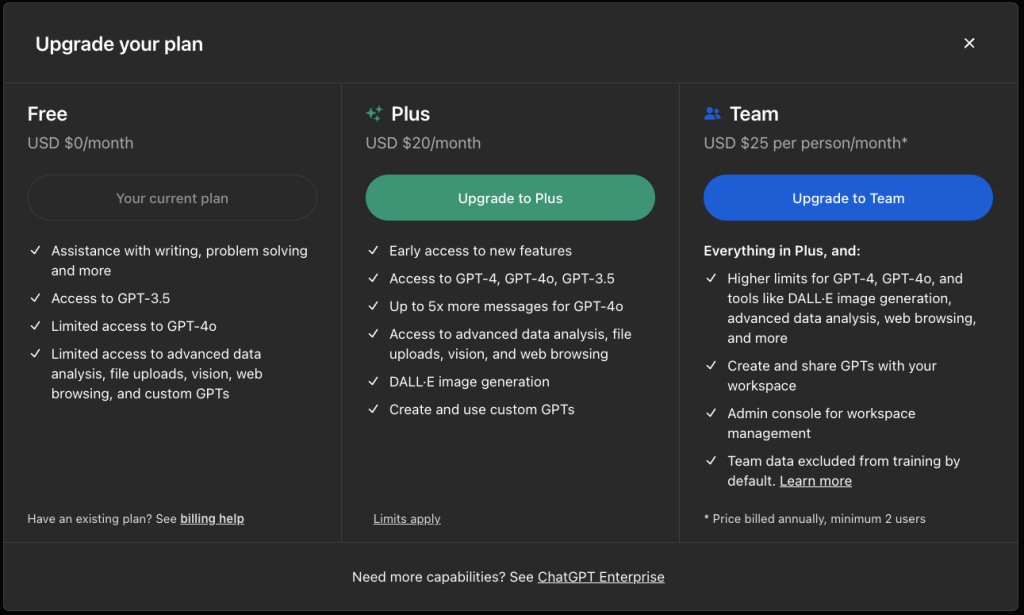Click the Your current plan button
The image size is (1024, 615).
[172, 198]
